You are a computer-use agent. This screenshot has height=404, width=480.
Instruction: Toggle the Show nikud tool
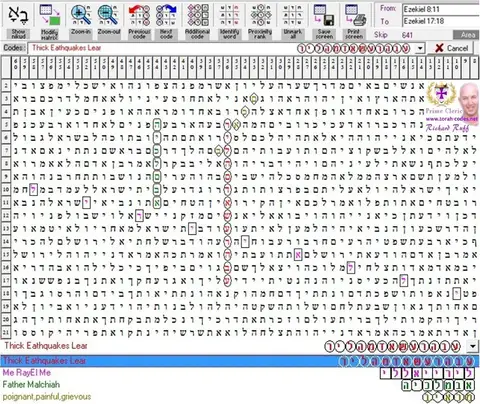[x=18, y=20]
